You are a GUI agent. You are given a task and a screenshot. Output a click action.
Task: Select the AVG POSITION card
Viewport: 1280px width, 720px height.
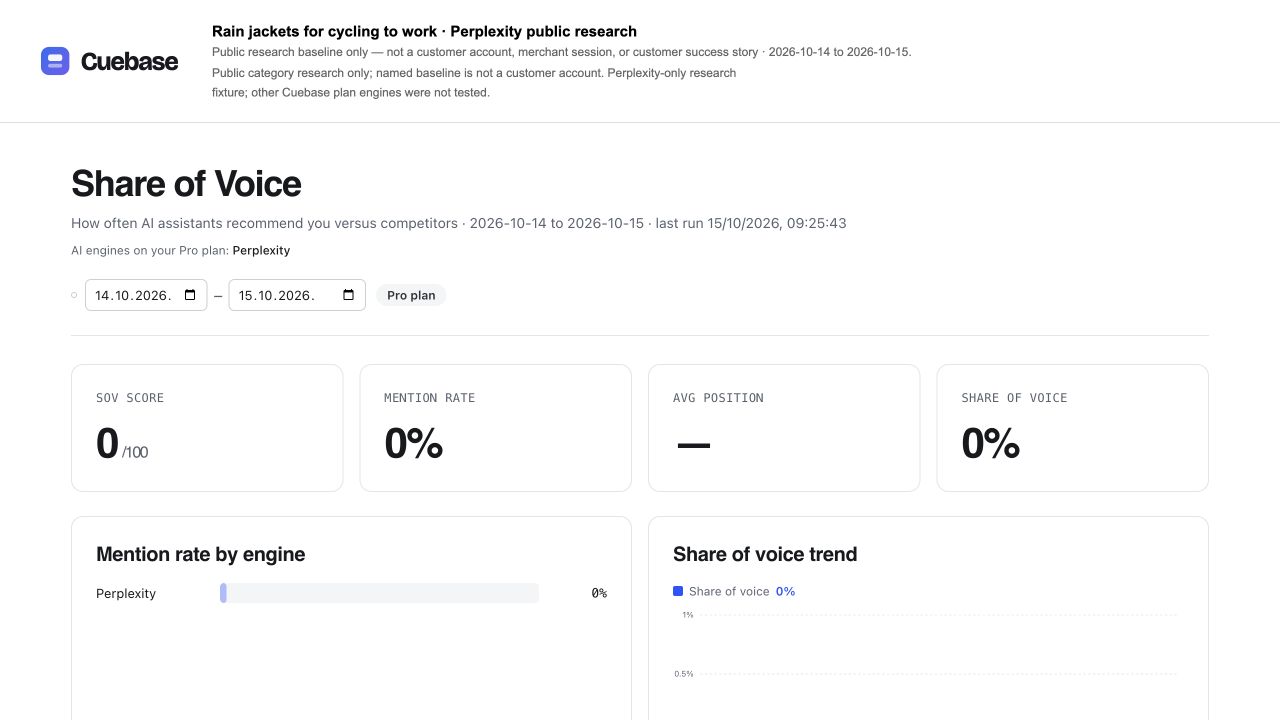[x=784, y=428]
